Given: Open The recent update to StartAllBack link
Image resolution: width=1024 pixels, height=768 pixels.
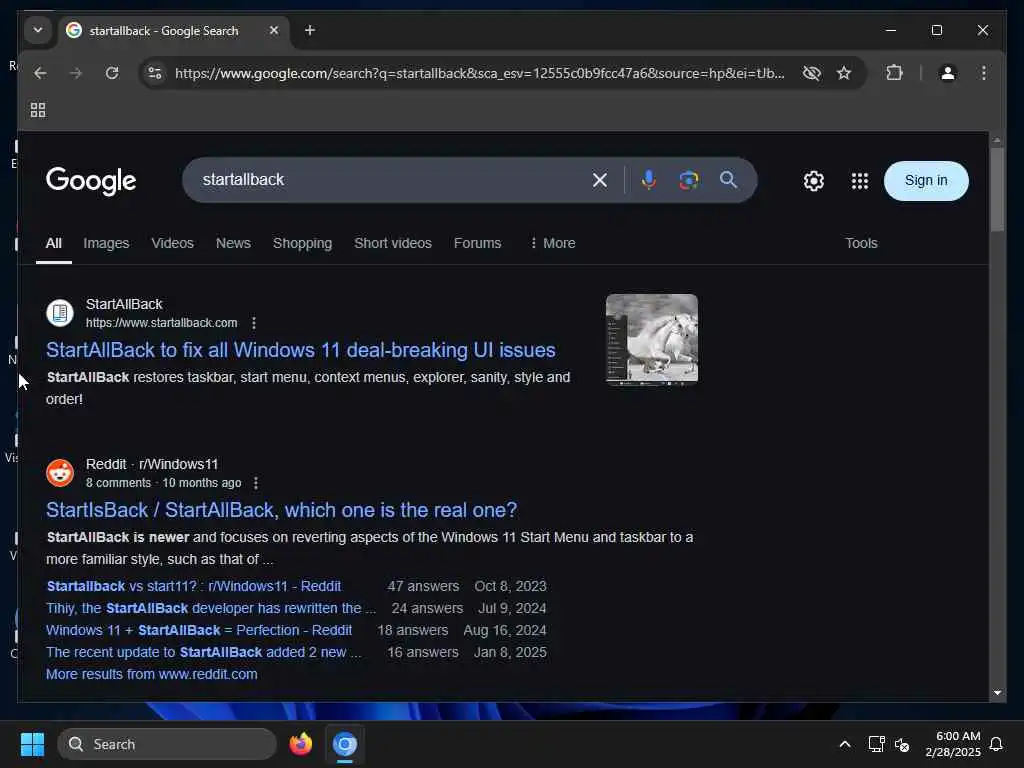Looking at the screenshot, I should point(202,652).
